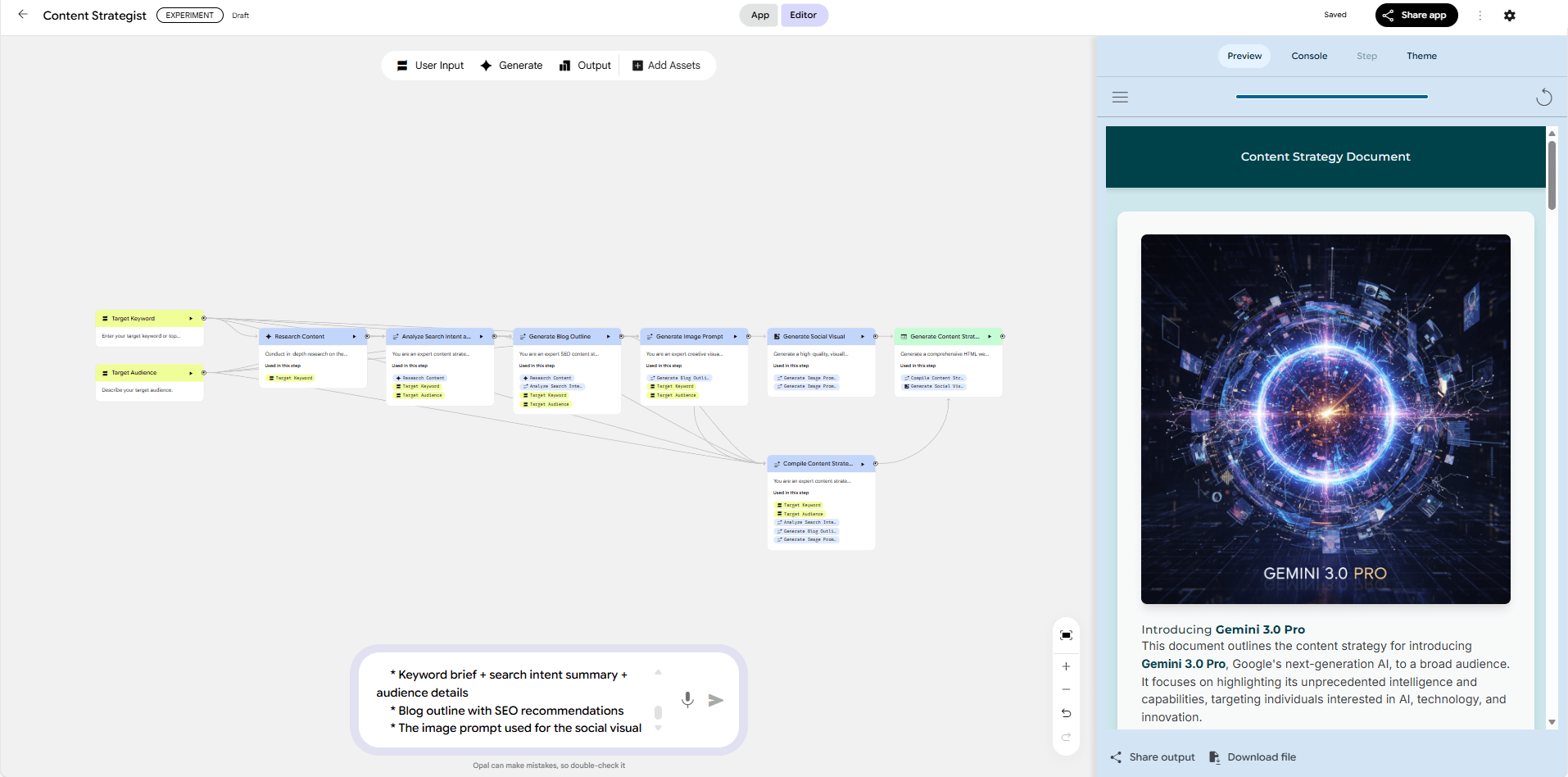Viewport: 1568px width, 777px height.
Task: Click the Saved status text
Action: pyautogui.click(x=1335, y=15)
